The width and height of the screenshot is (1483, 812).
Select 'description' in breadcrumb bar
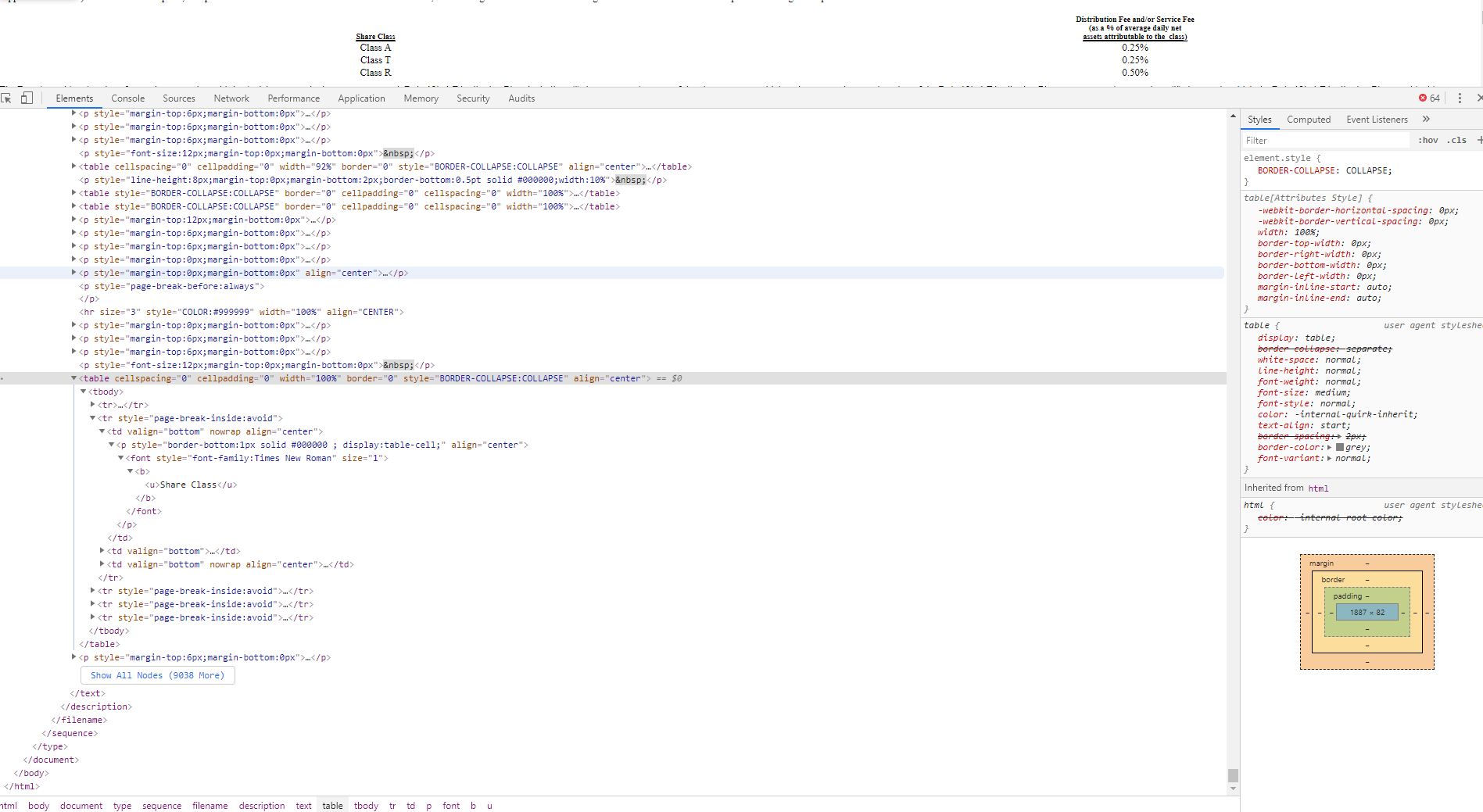[262, 806]
